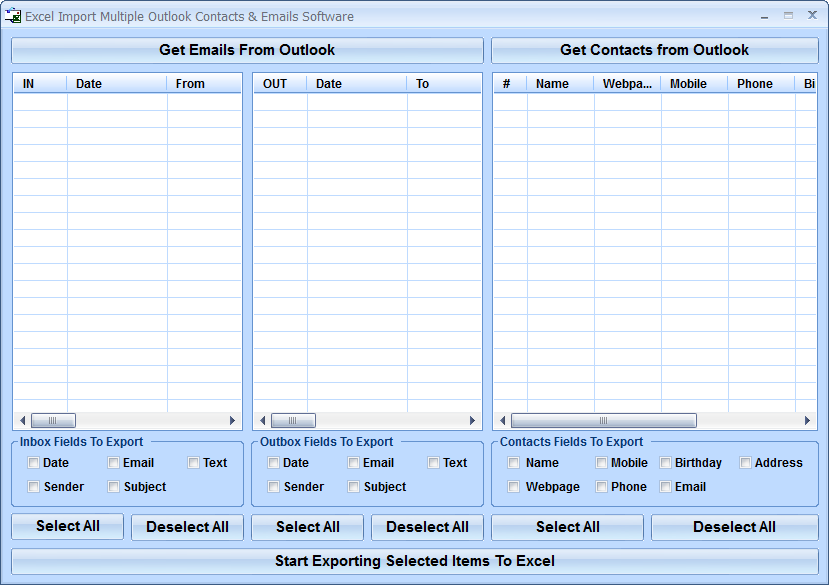Enable the Birthday checkbox for contacts
829x585 pixels.
[665, 463]
